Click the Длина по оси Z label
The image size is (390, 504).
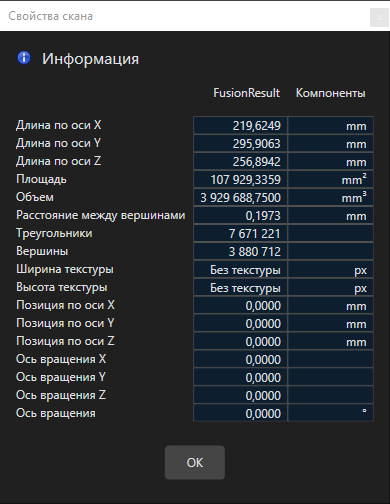tap(58, 161)
